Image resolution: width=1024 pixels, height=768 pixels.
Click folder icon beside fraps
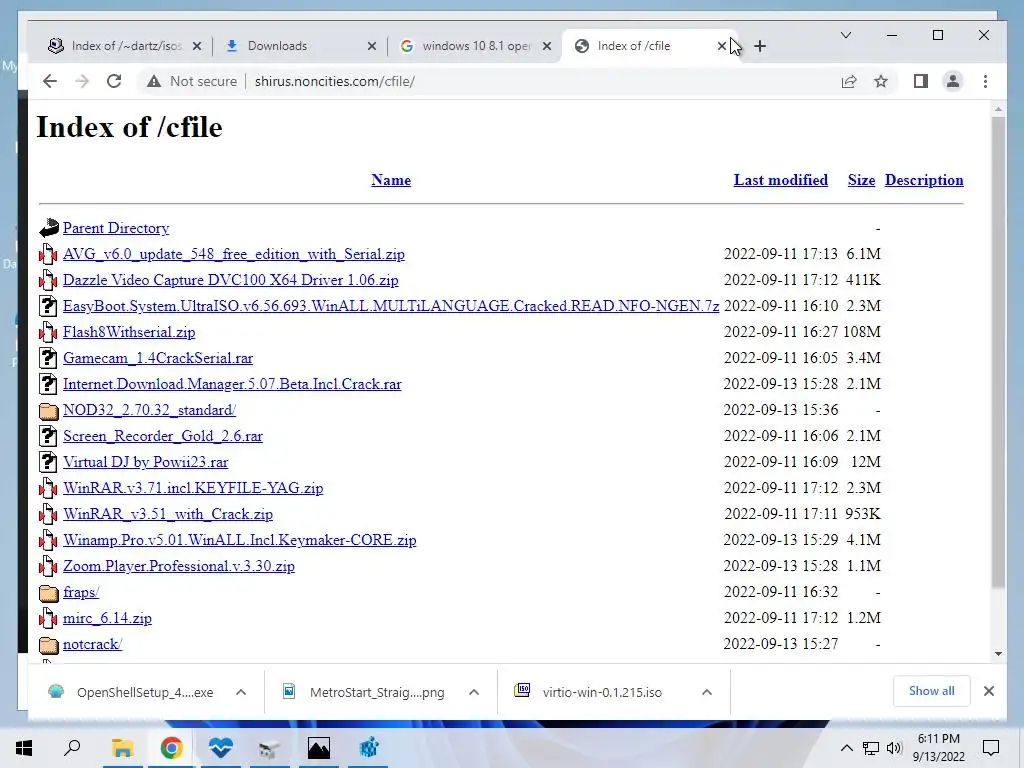point(48,593)
